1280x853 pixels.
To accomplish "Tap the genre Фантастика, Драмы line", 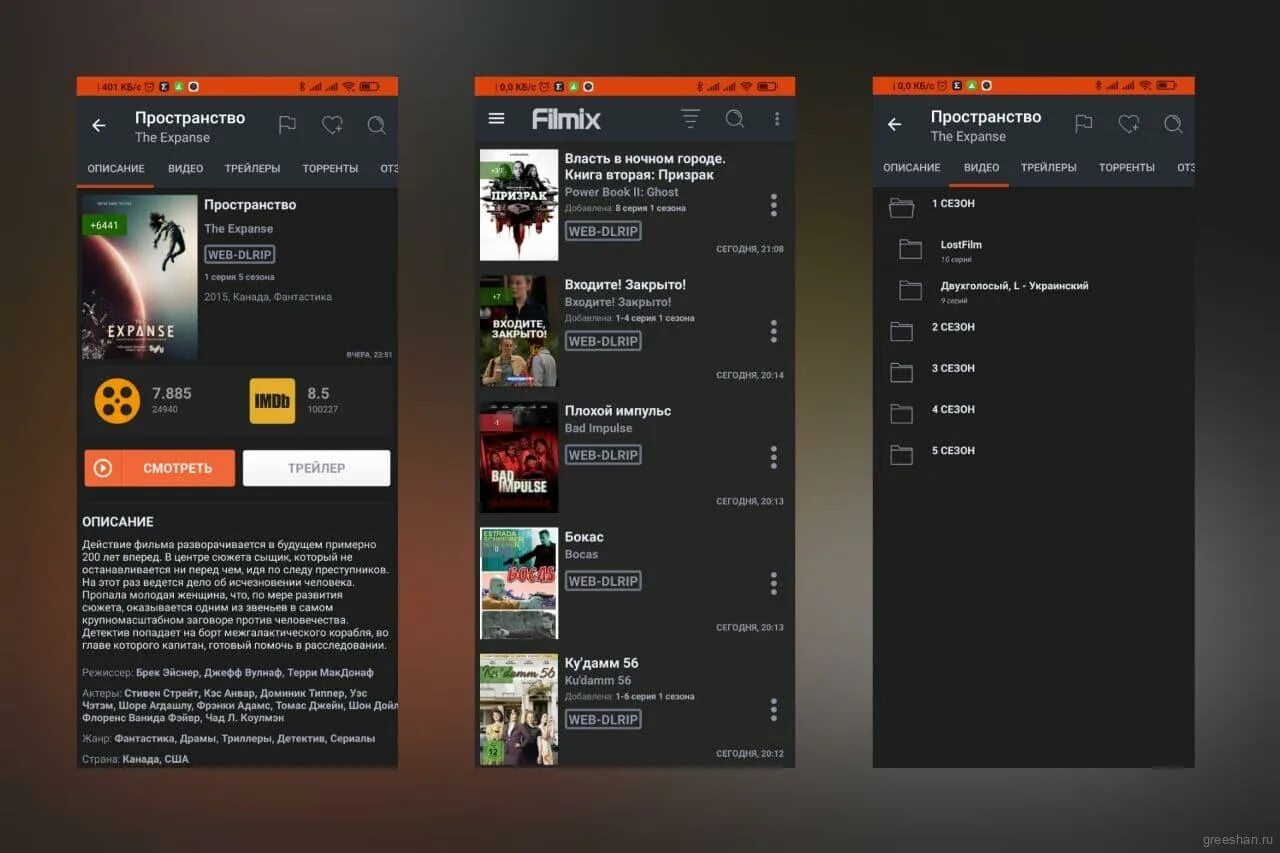I will point(228,738).
